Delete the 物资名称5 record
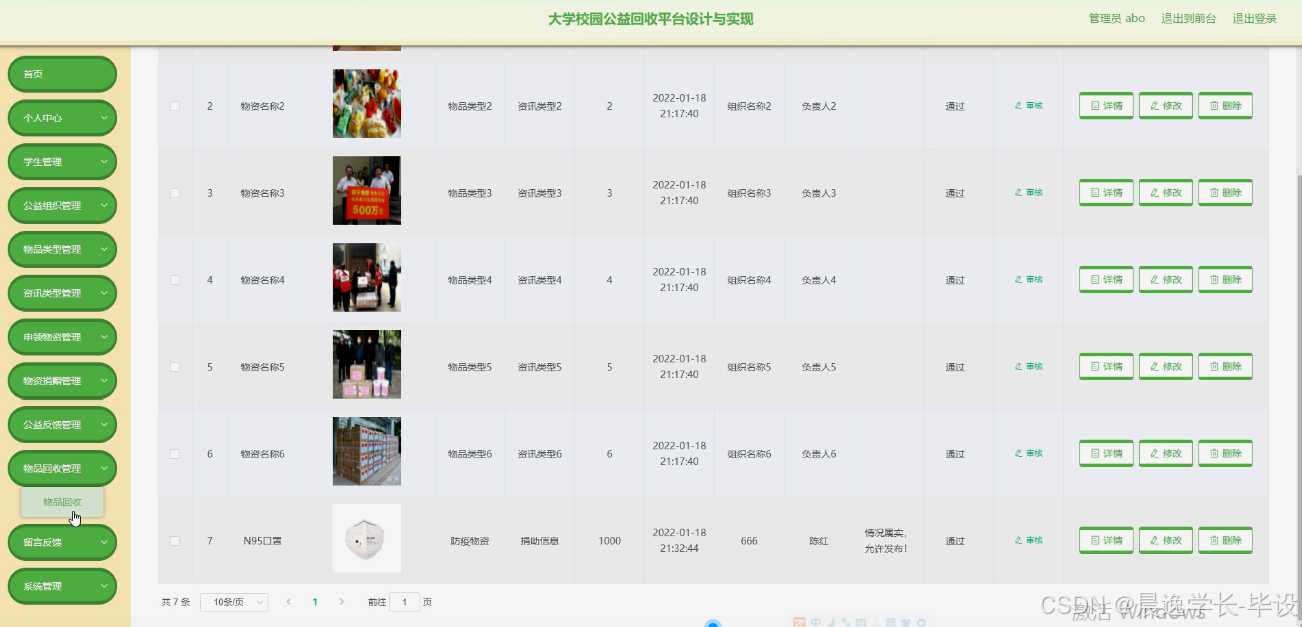Screen dimensions: 1302x627 (1225, 367)
